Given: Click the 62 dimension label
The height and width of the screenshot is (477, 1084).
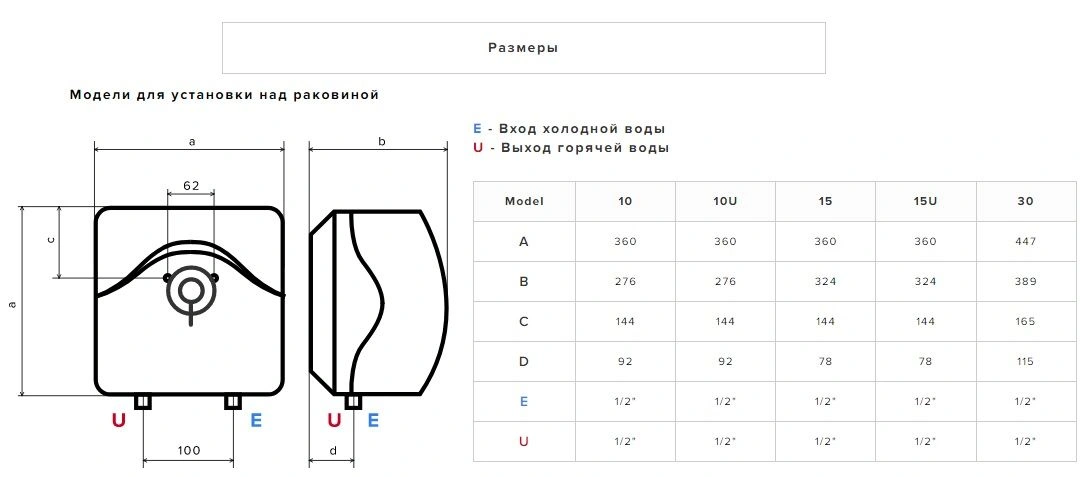Looking at the screenshot, I should pos(191,185).
